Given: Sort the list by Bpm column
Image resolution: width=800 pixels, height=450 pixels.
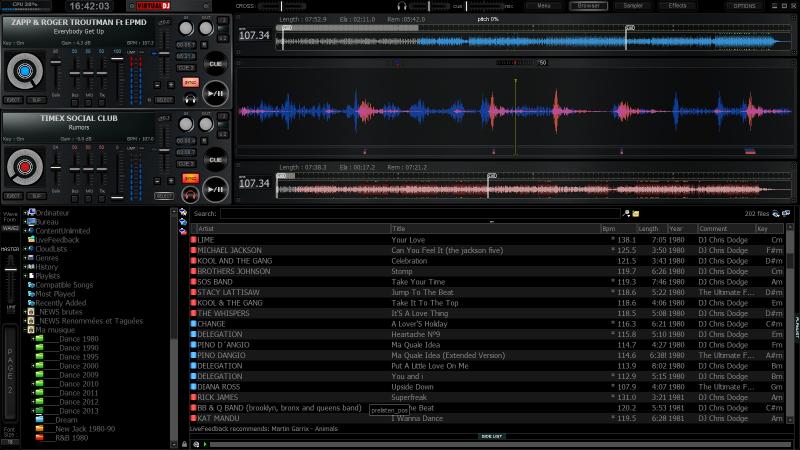Looking at the screenshot, I should (x=618, y=229).
